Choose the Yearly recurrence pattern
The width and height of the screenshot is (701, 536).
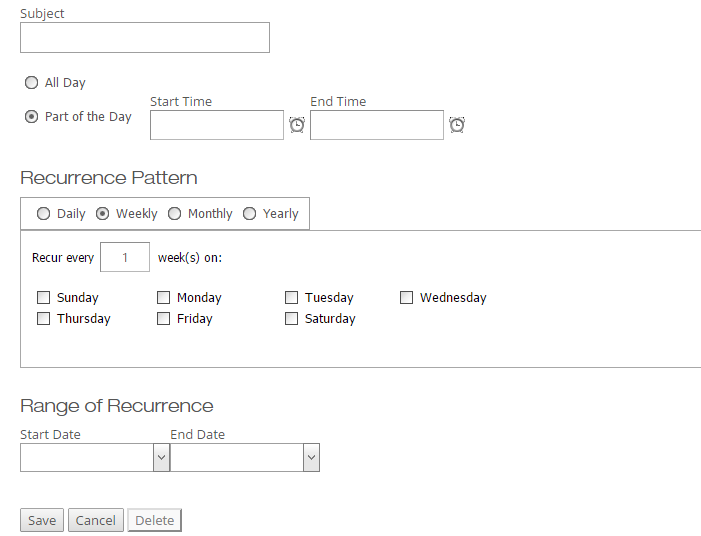pyautogui.click(x=249, y=214)
